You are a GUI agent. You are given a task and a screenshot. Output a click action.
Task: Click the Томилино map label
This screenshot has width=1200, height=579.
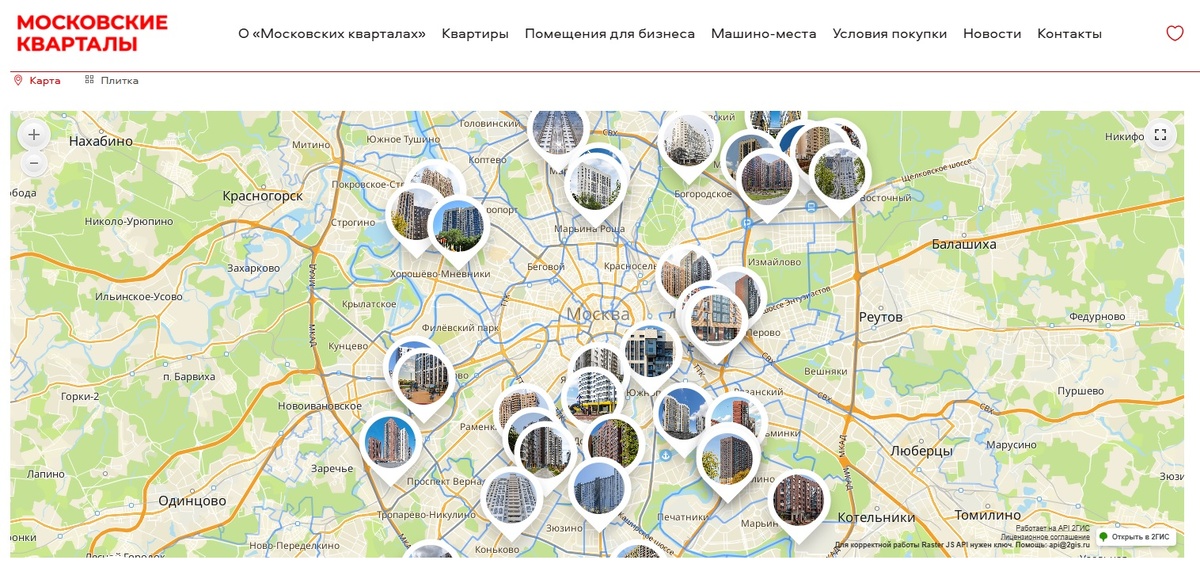(x=986, y=517)
